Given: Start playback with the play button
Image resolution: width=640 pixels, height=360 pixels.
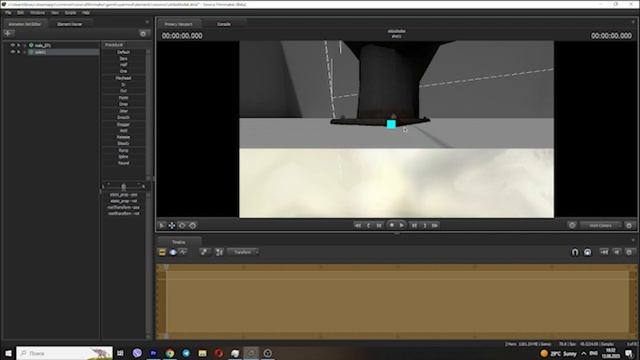Looking at the screenshot, I should [402, 225].
